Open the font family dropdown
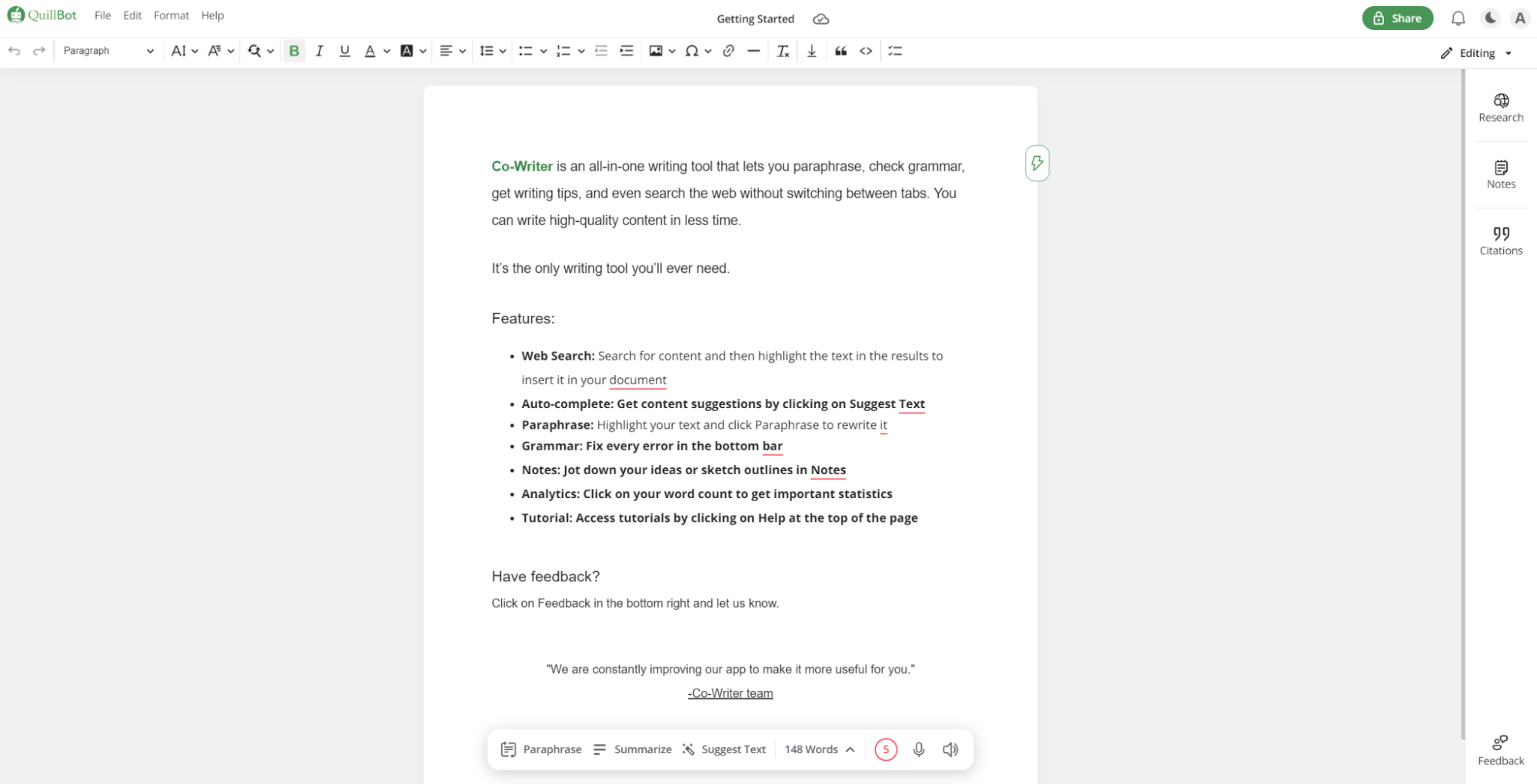This screenshot has height=784, width=1537. pos(221,51)
